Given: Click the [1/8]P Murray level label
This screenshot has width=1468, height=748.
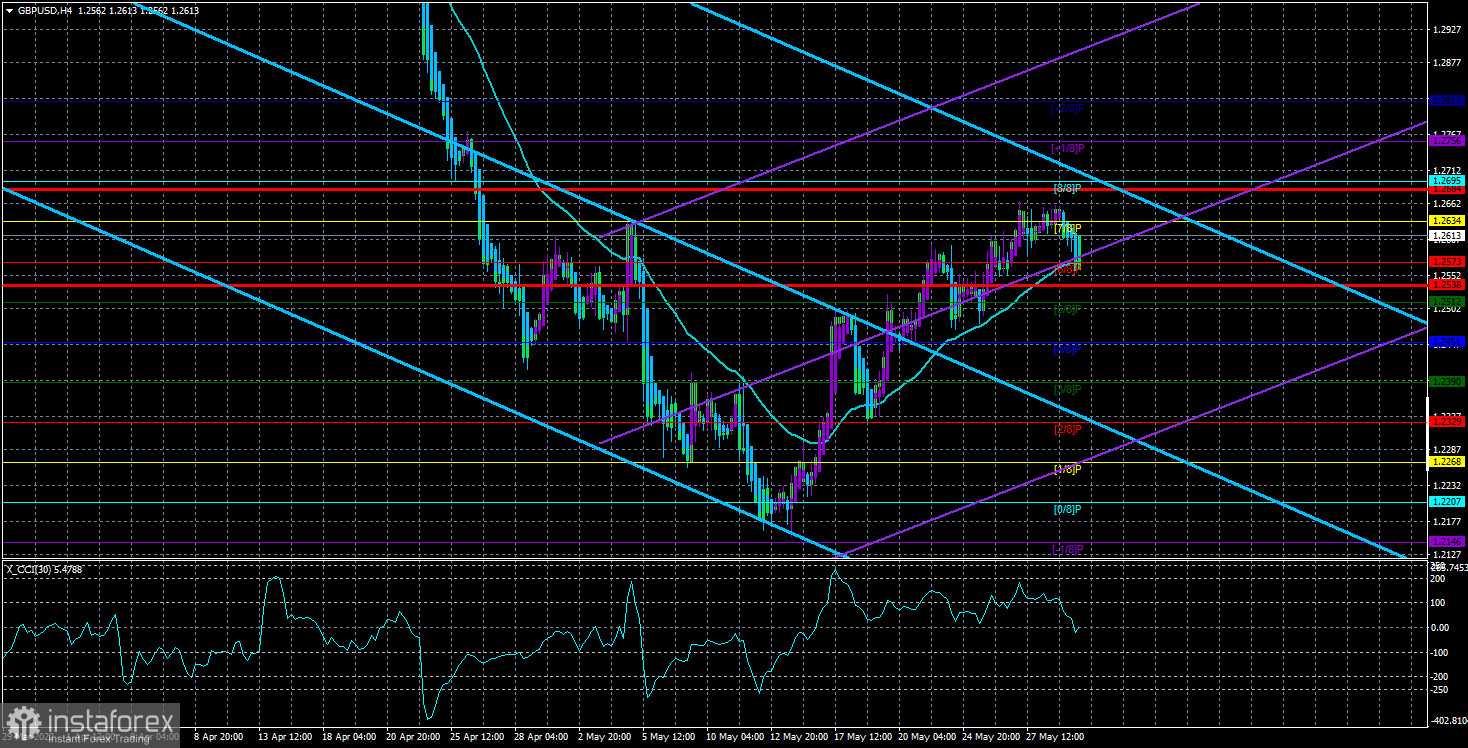Looking at the screenshot, I should point(1068,469).
